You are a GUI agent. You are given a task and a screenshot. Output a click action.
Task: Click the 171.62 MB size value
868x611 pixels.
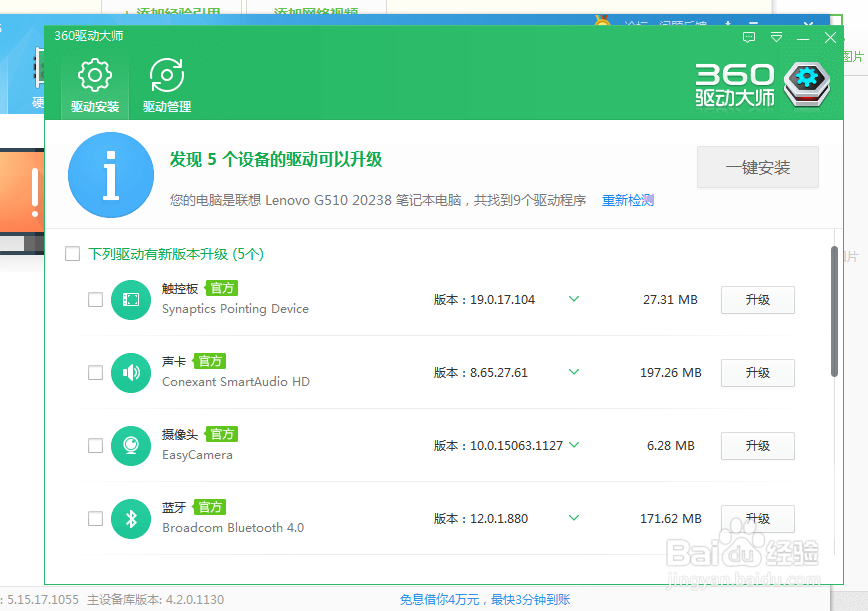pyautogui.click(x=671, y=519)
